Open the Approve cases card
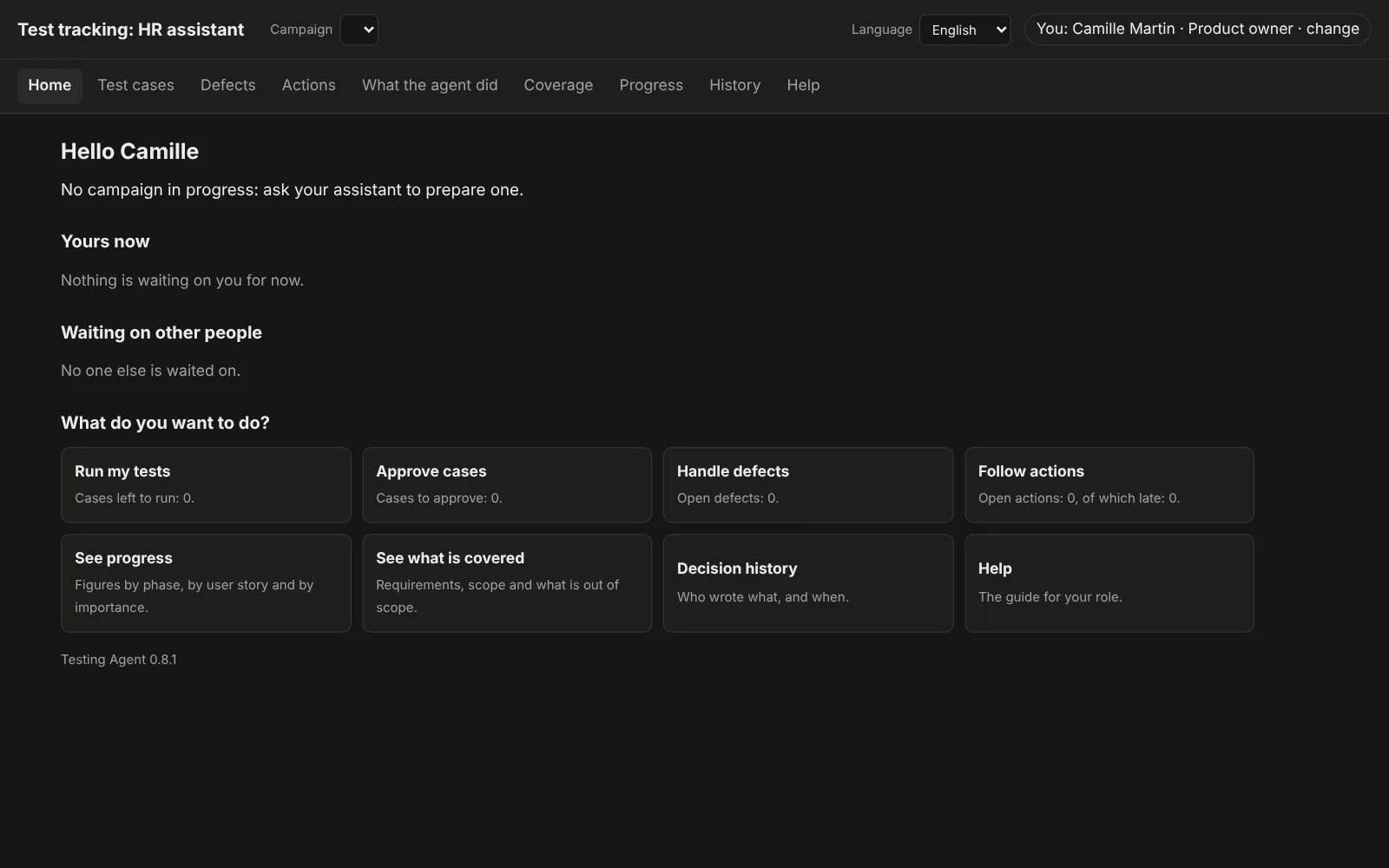The height and width of the screenshot is (868, 1389). [507, 485]
